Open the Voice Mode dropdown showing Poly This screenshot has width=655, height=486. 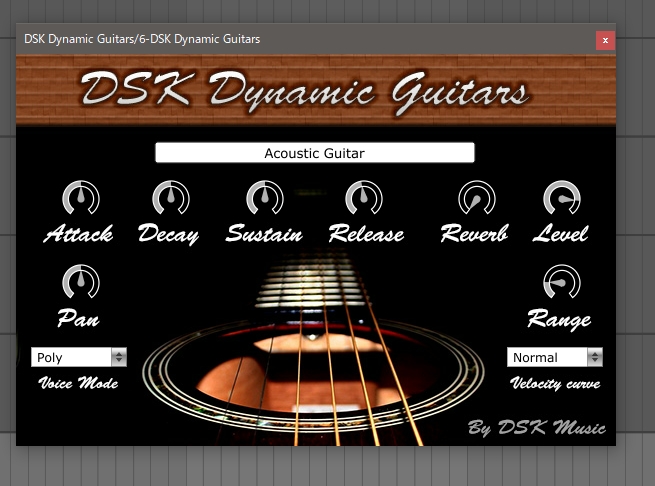point(71,357)
